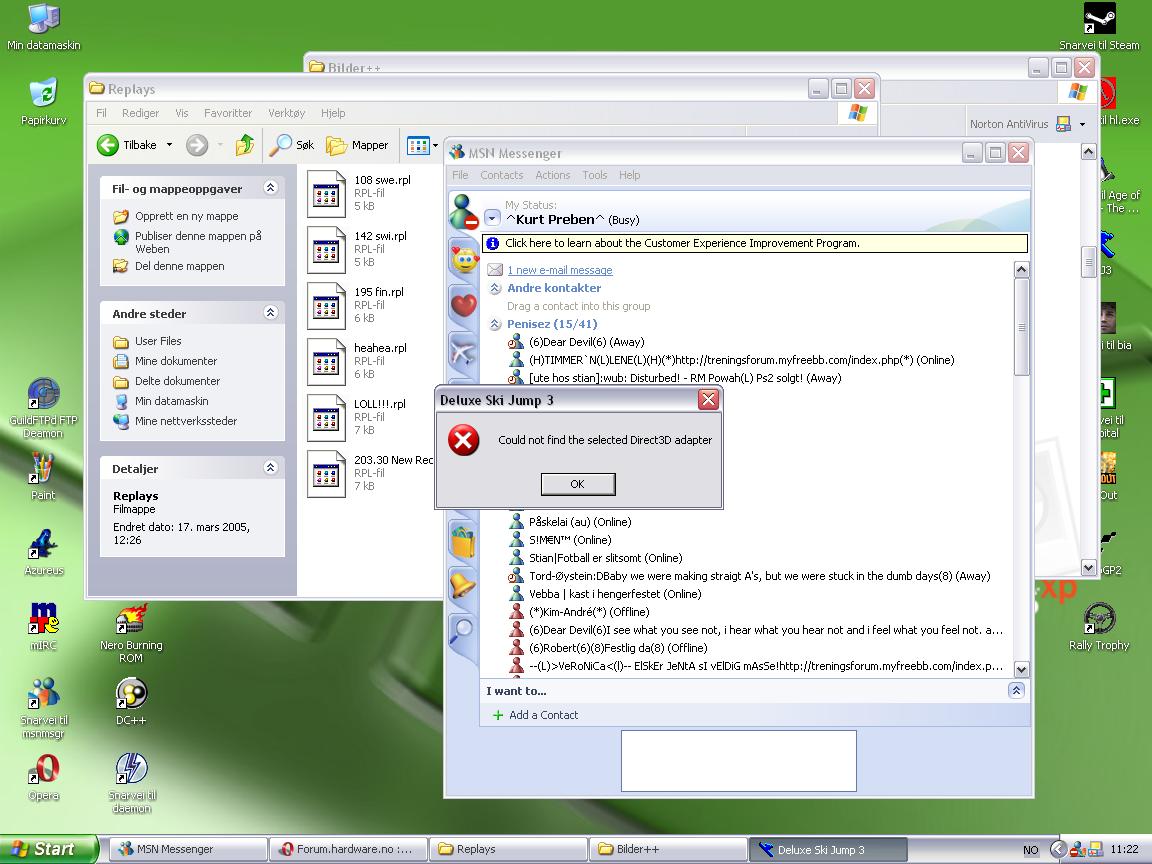
Task: Open Norton AntiVirus toolbar dropdown in Bilder++
Action: coord(1082,124)
